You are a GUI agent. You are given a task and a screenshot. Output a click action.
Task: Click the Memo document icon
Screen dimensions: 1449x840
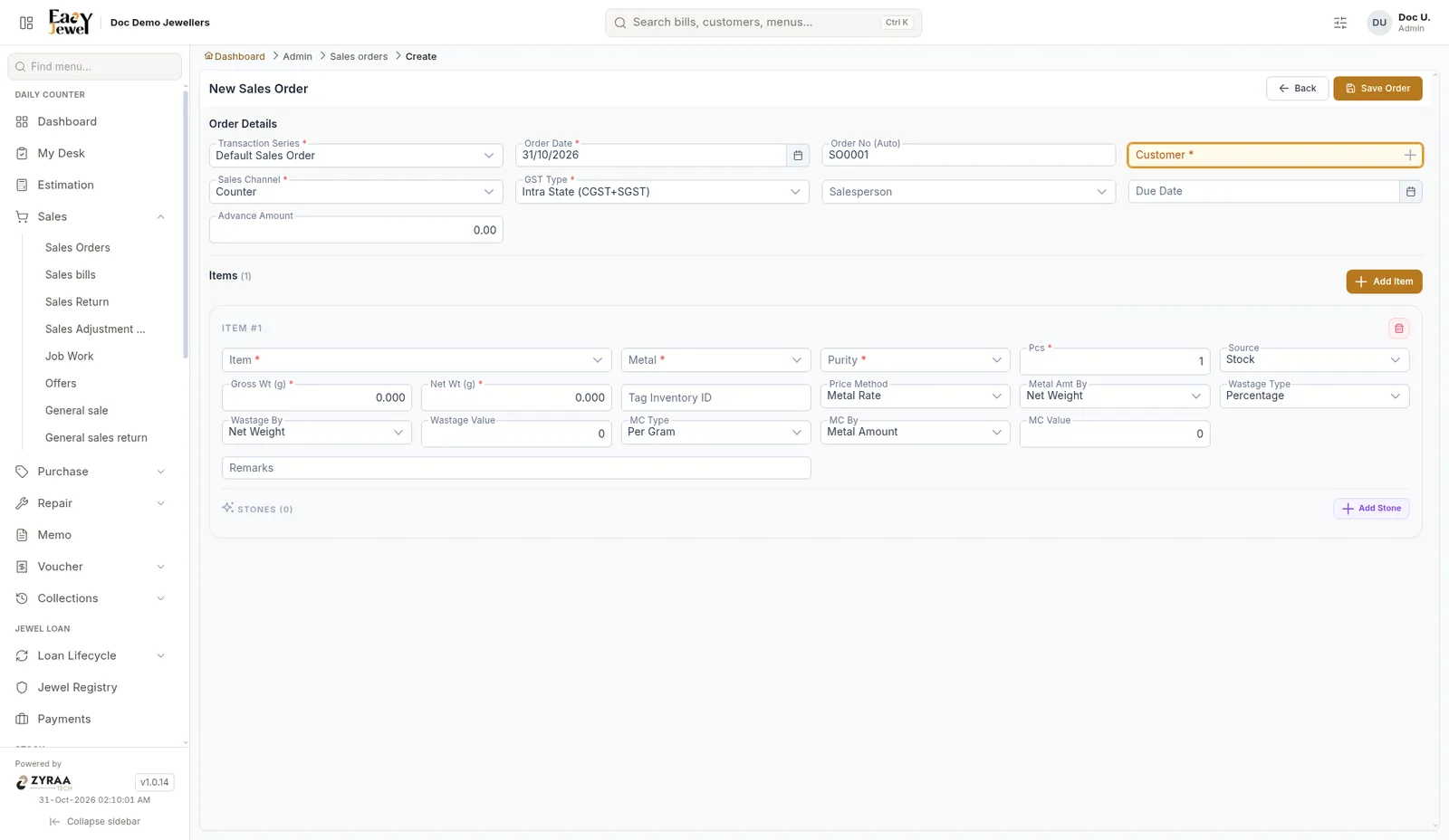pos(22,535)
